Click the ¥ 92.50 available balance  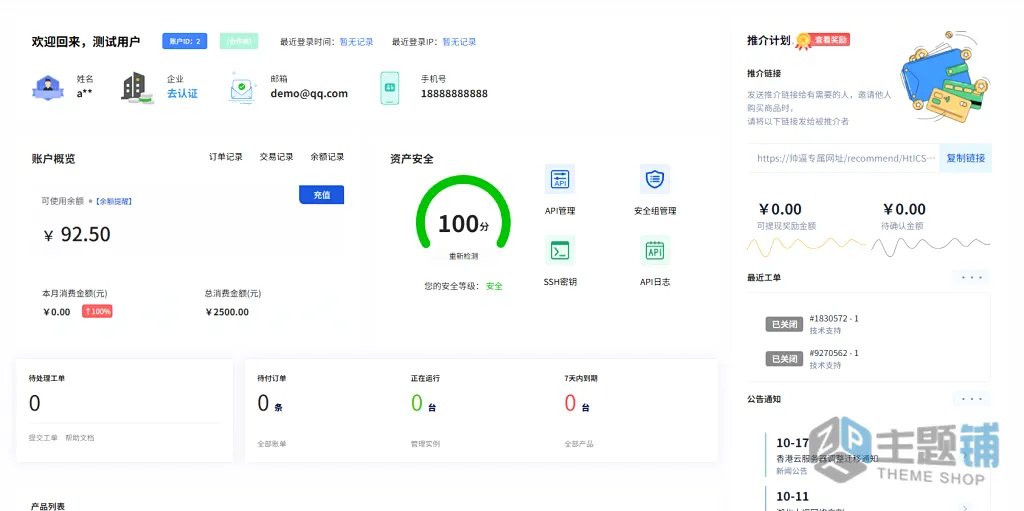pyautogui.click(x=77, y=234)
